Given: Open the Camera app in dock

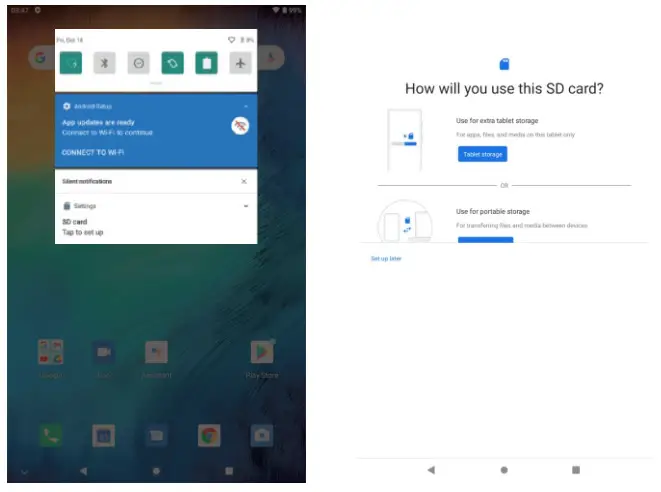Looking at the screenshot, I should [x=262, y=436].
